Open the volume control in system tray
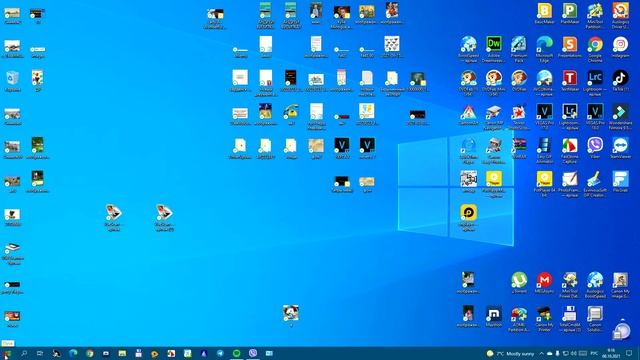The width and height of the screenshot is (640, 360). click(573, 353)
